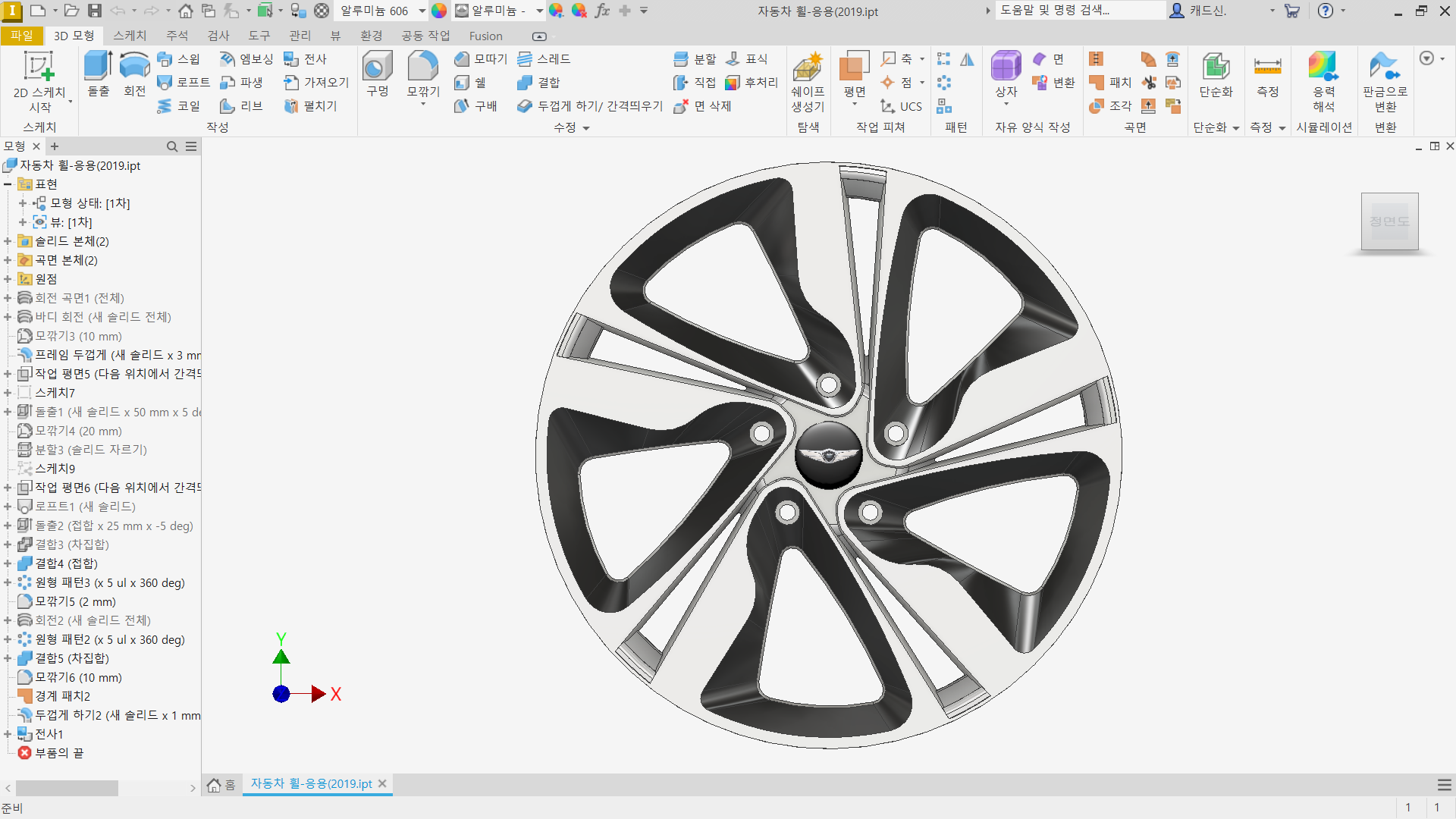Viewport: 1456px width, 819px height.
Task: Click the UCS tool
Action: tap(902, 106)
